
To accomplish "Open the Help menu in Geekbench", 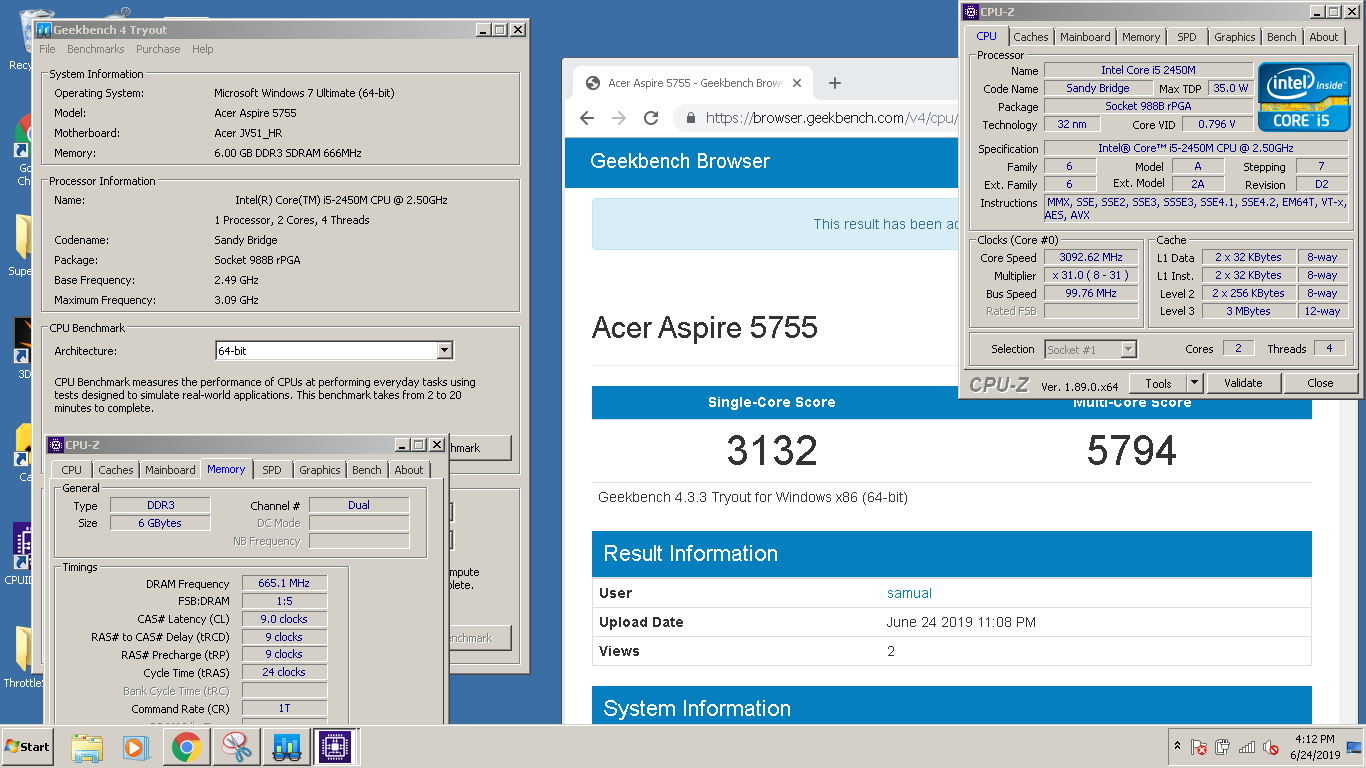I will 203,49.
